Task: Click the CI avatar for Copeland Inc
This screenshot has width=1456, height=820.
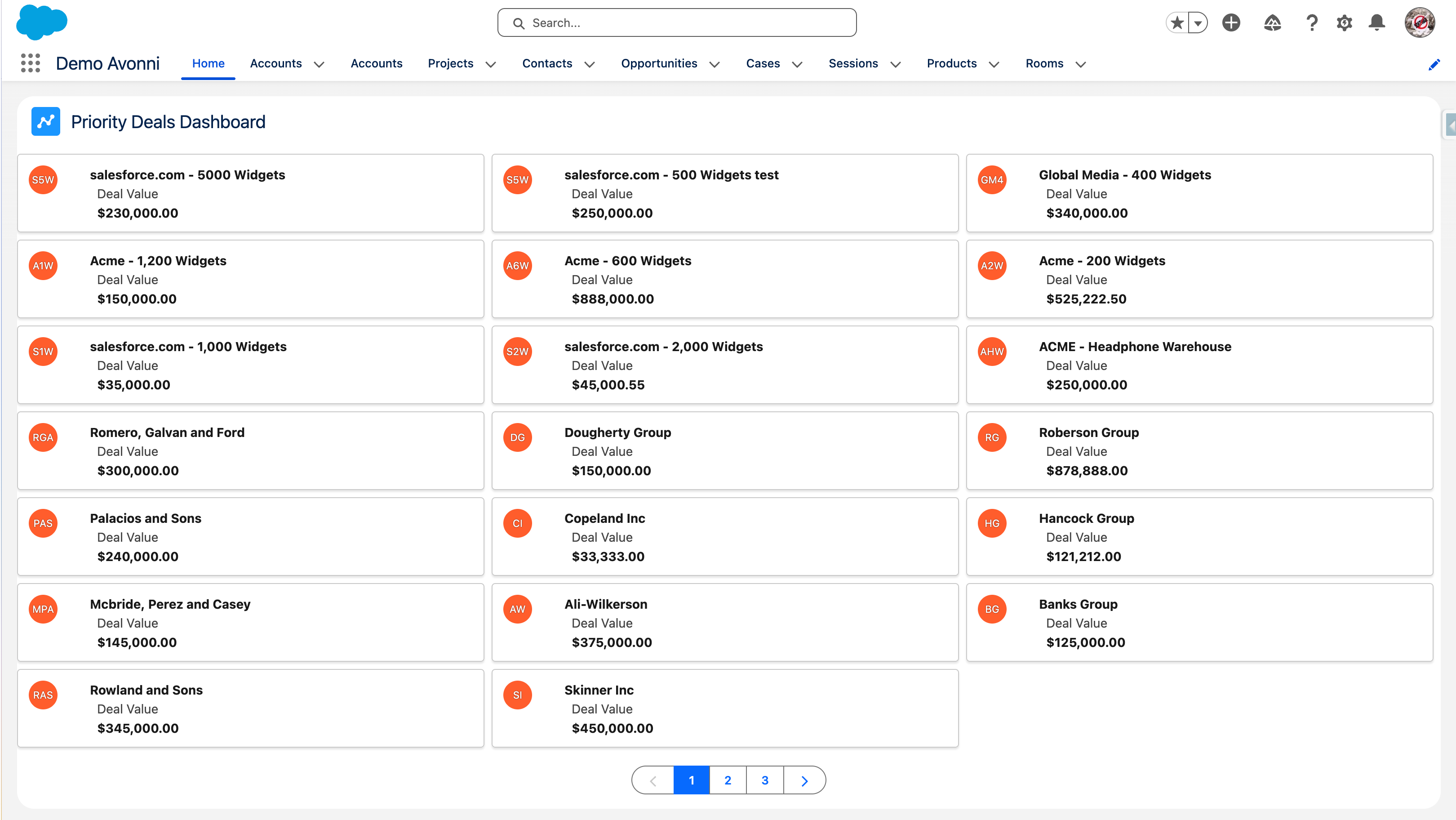Action: tap(517, 524)
